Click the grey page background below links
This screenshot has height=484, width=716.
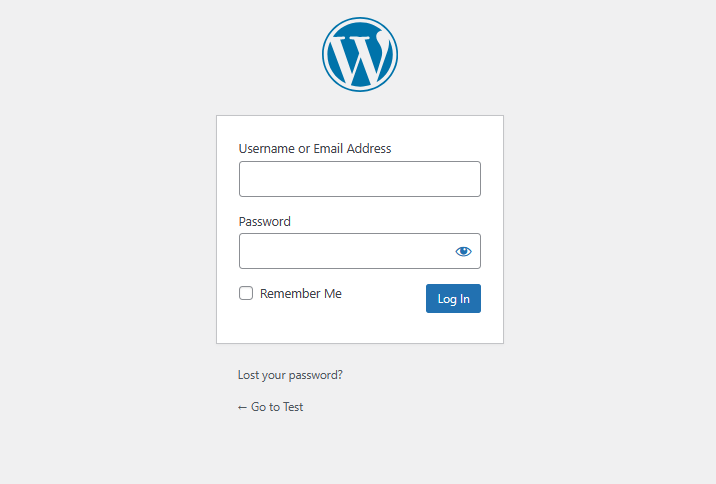pos(358,452)
